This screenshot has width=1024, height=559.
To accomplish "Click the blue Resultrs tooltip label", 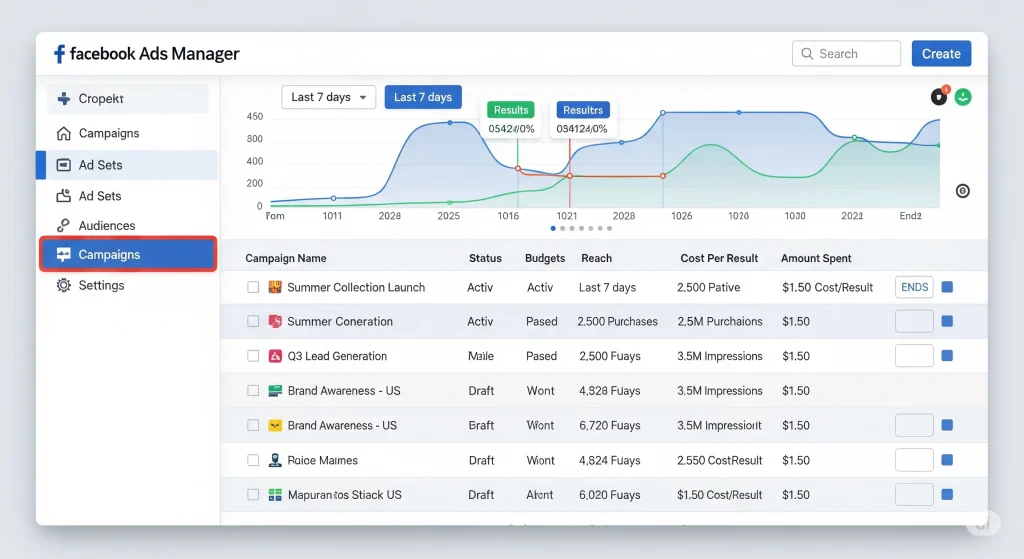I will coord(583,110).
